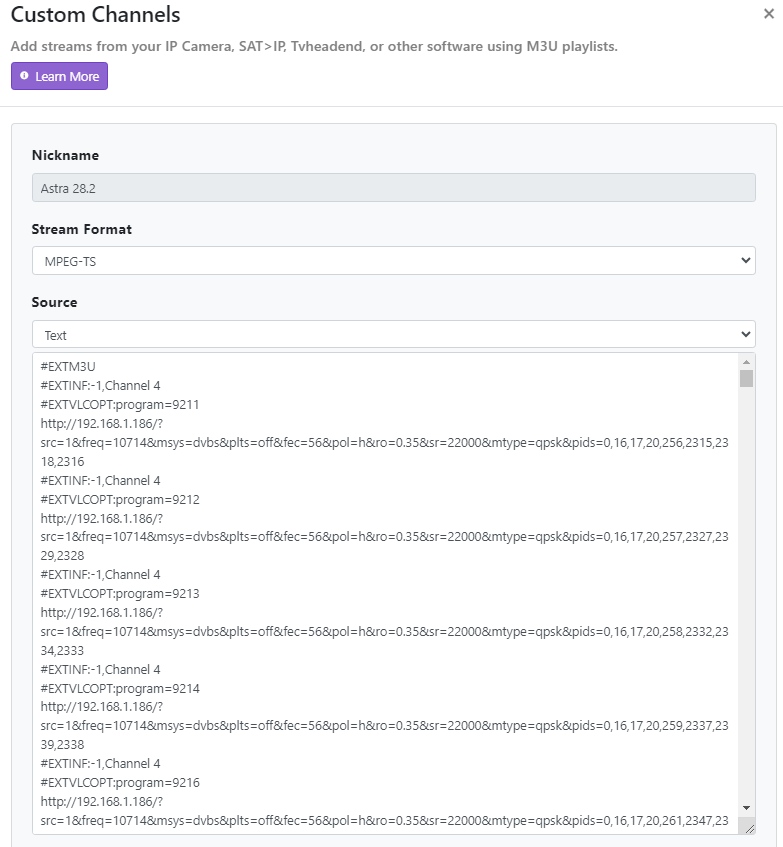
Task: Focus the Nickname field showing Astra 28.2
Action: (x=393, y=188)
